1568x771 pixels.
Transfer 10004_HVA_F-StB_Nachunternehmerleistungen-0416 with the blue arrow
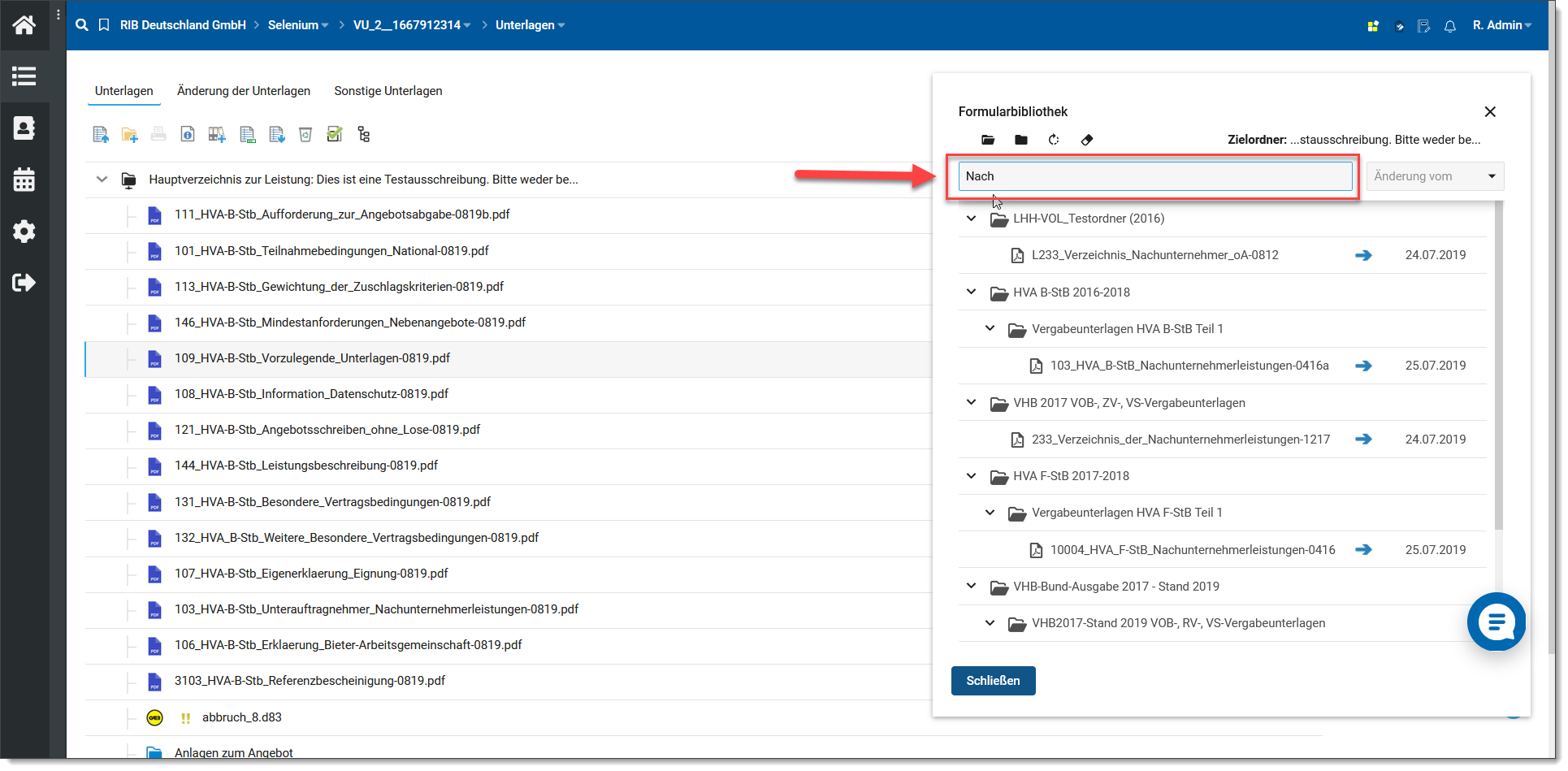coord(1363,550)
